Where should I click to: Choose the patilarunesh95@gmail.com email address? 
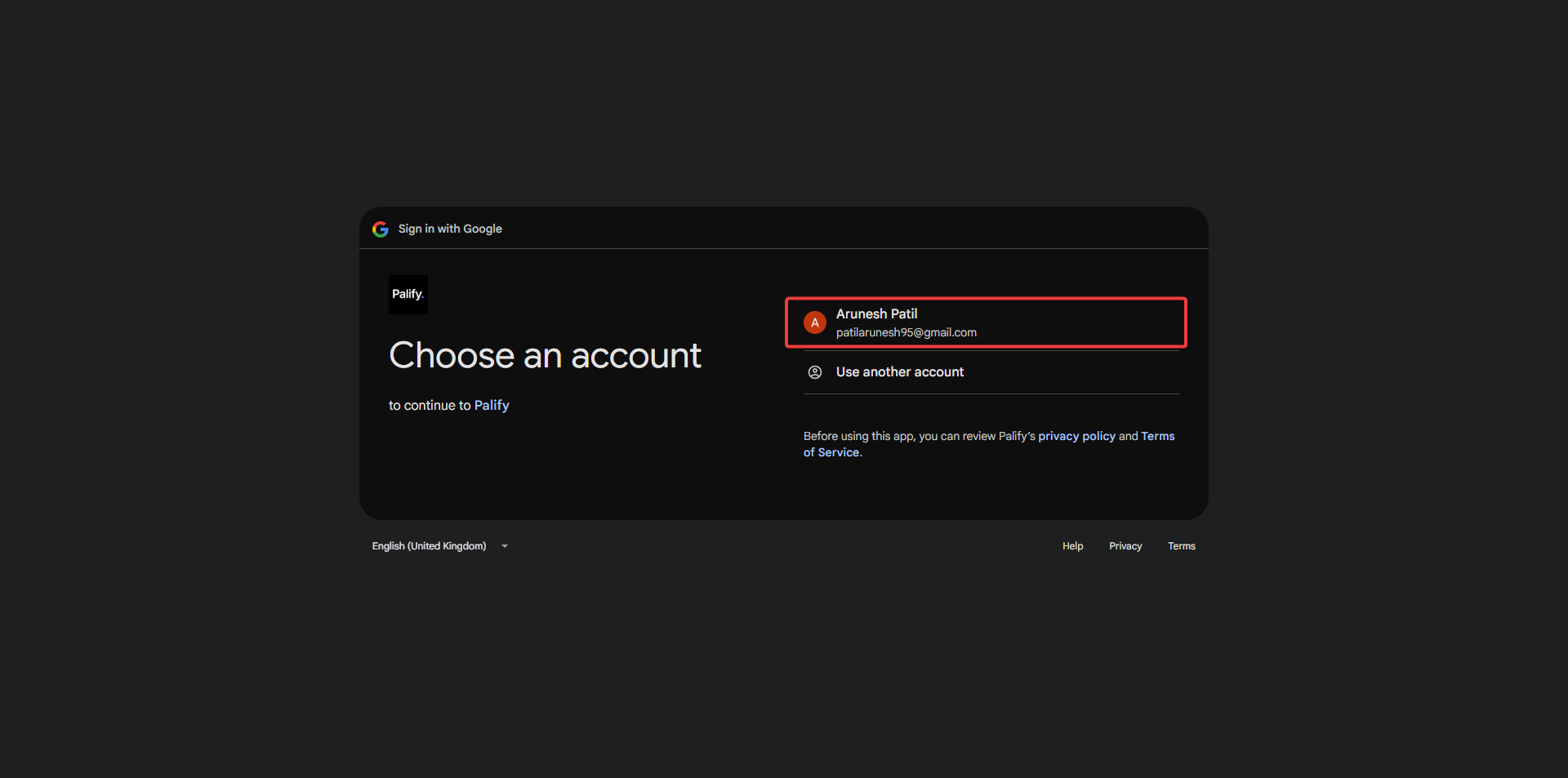(x=906, y=333)
